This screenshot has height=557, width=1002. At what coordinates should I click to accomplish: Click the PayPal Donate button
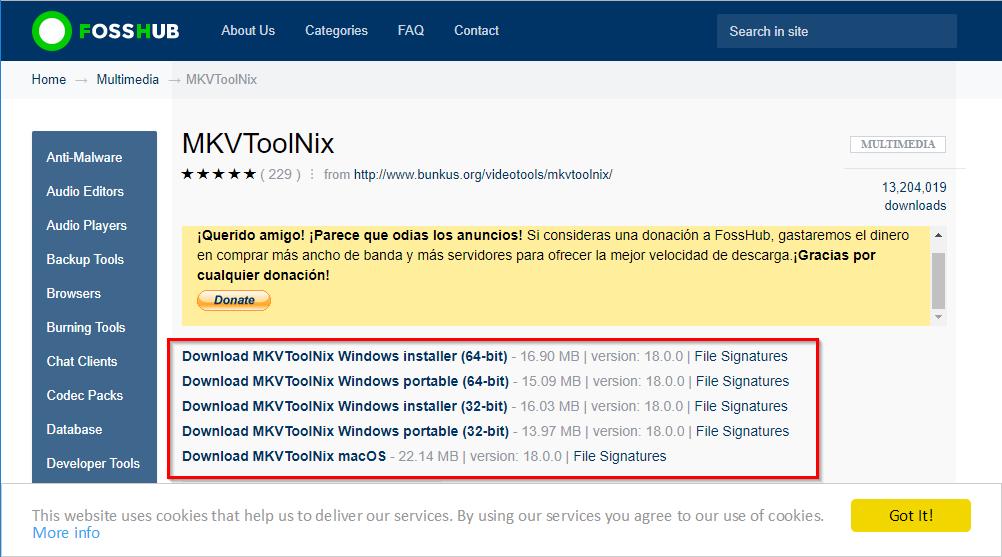pyautogui.click(x=234, y=300)
